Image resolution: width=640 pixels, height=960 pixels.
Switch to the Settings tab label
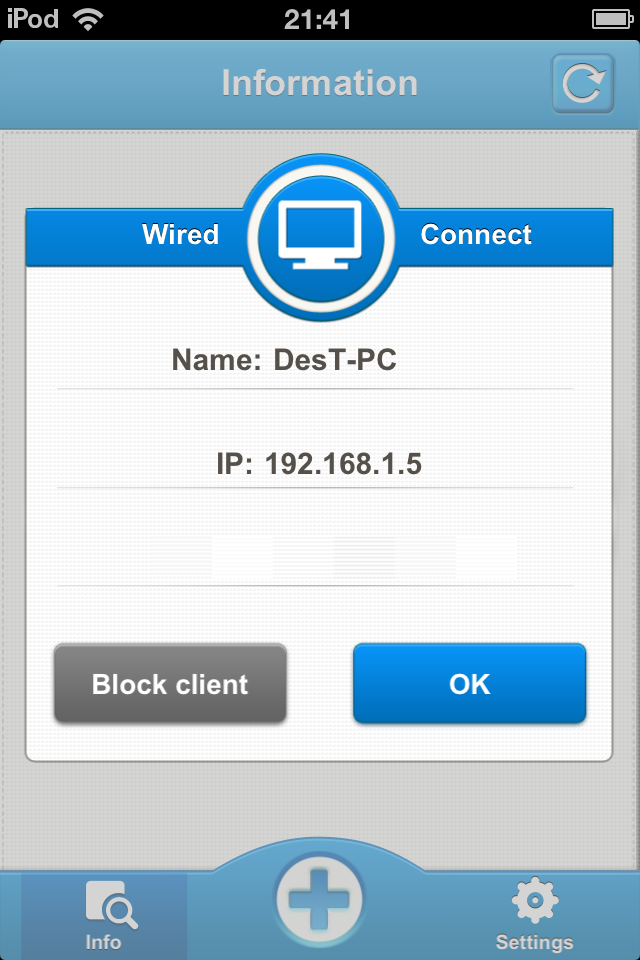pos(534,942)
